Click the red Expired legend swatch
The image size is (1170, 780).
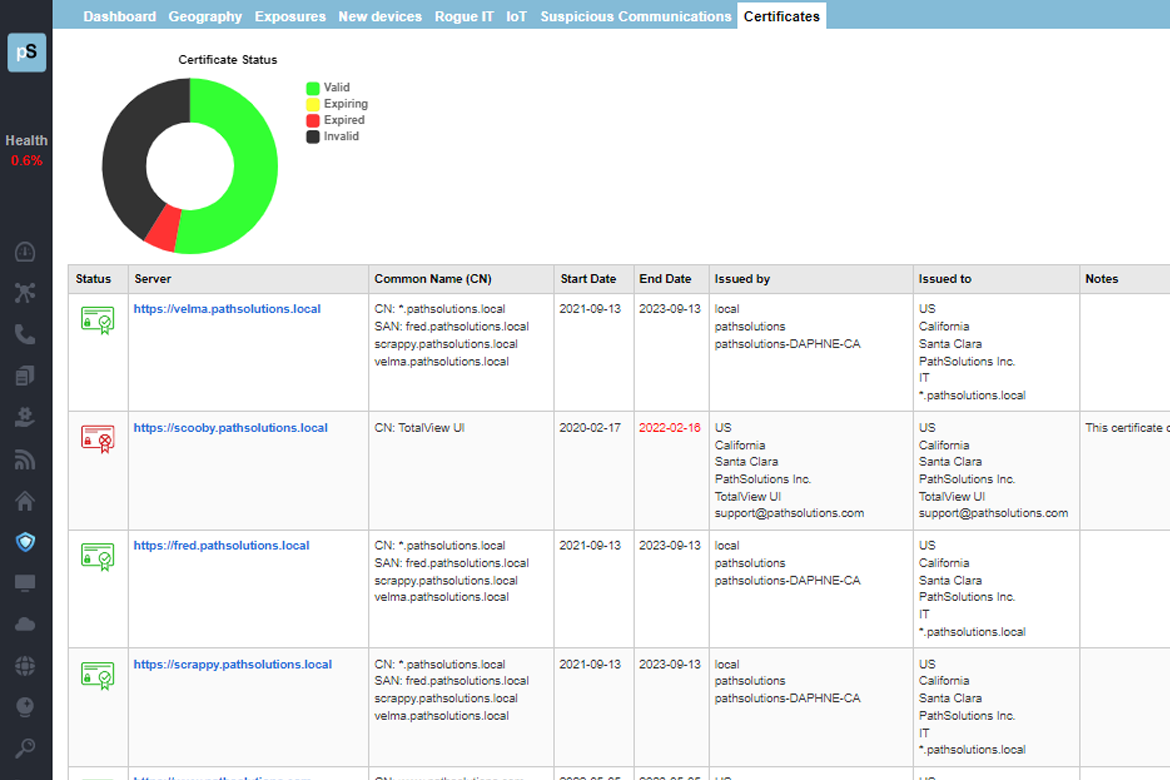click(313, 120)
